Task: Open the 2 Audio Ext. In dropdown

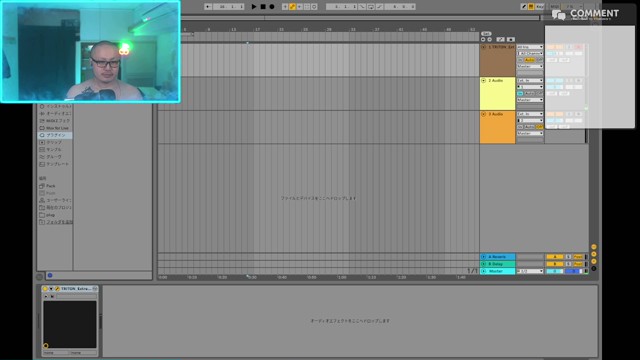Action: pos(530,80)
